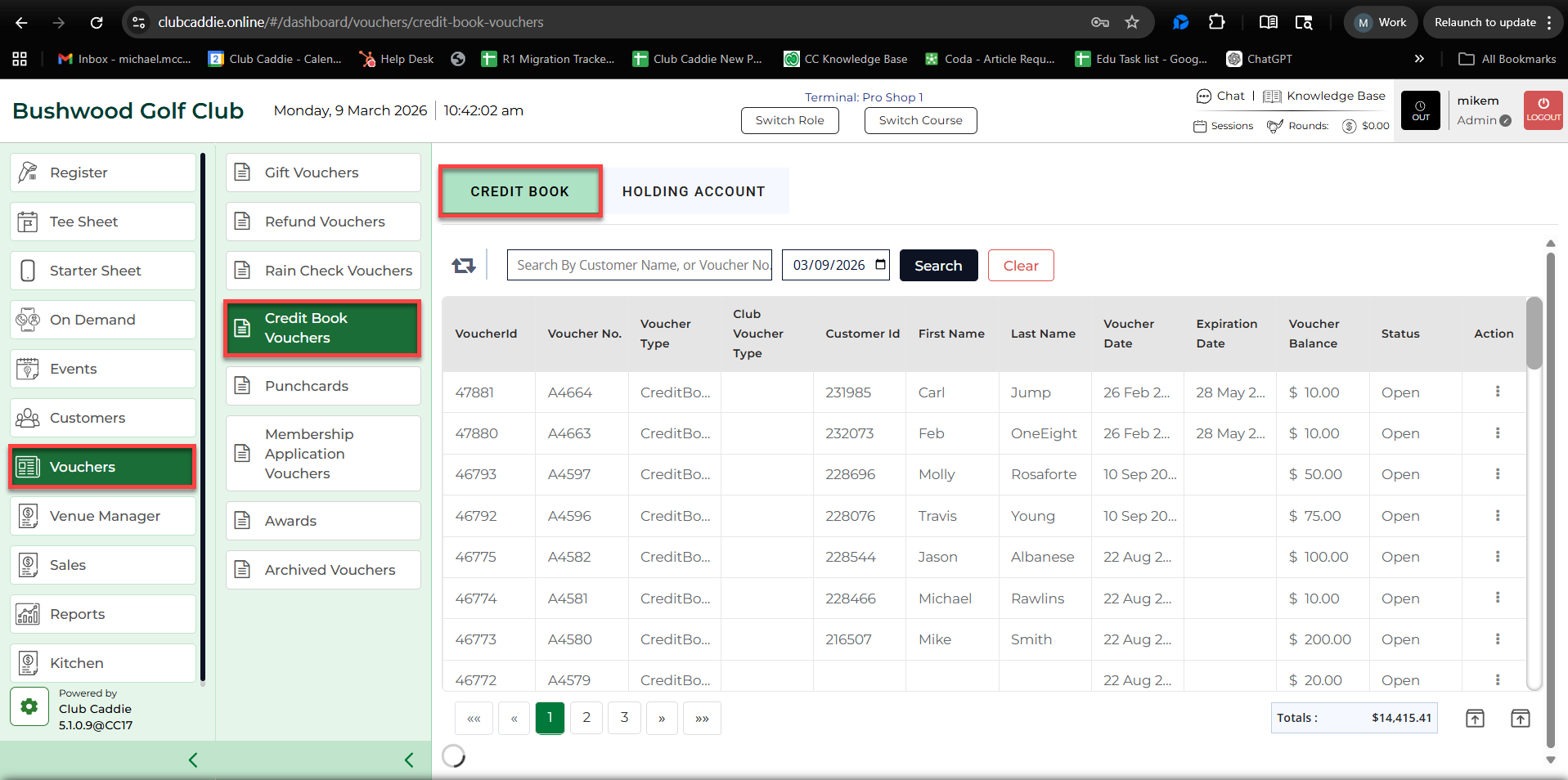Open Chat from header
The image size is (1568, 780).
[1220, 96]
